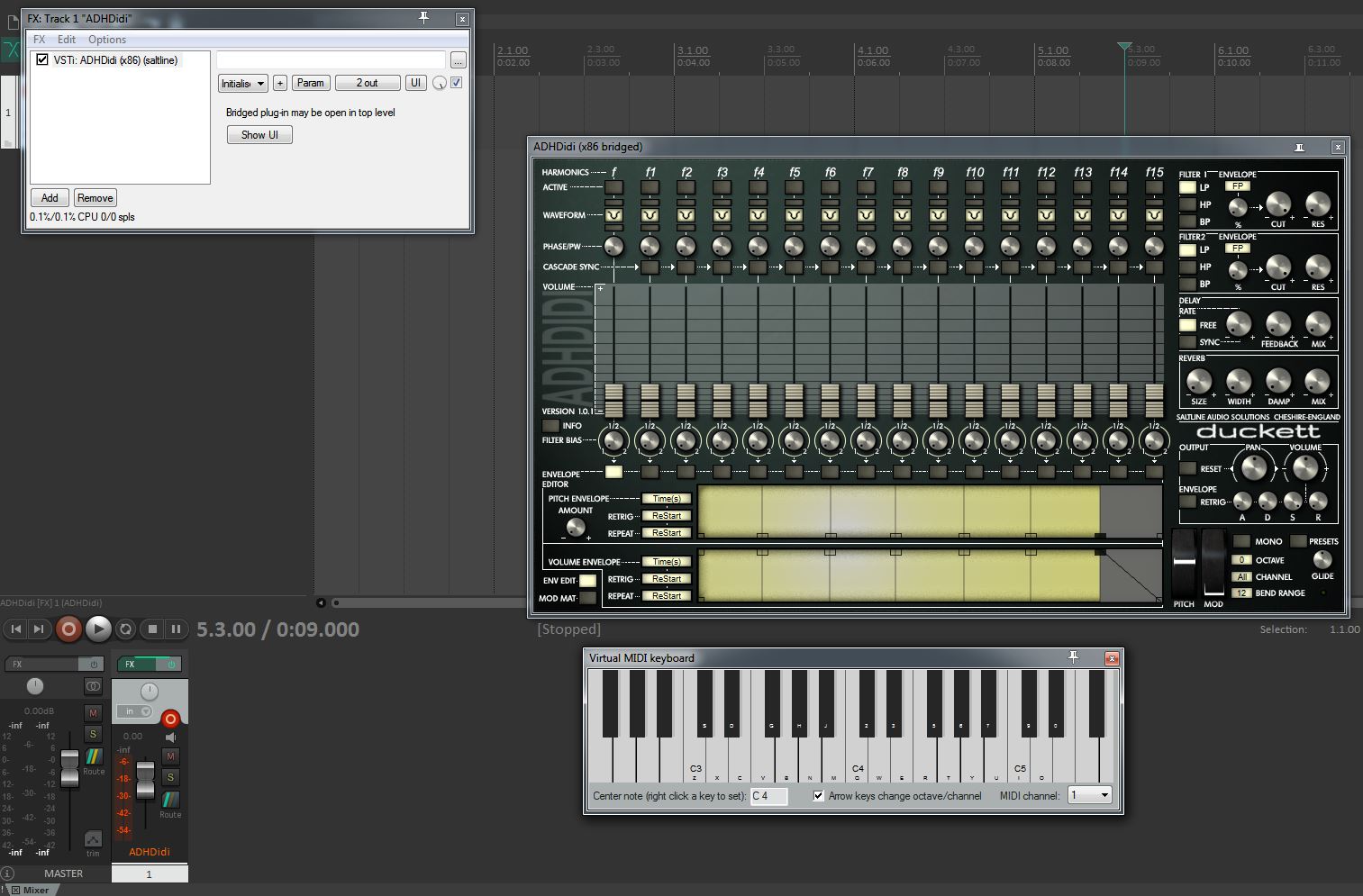
Task: Open the Options menu in FX window
Action: [107, 40]
